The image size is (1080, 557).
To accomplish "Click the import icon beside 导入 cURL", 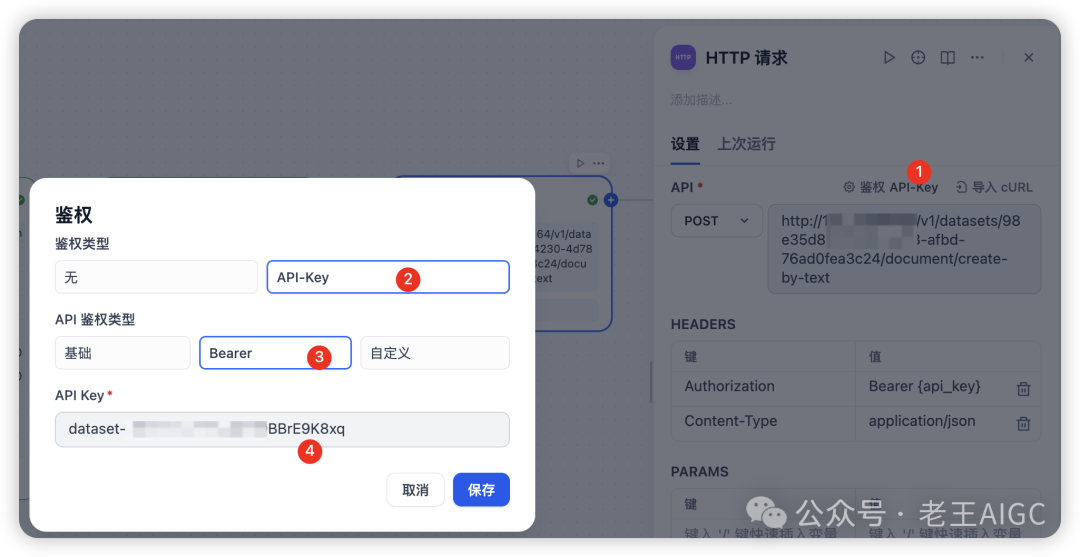I will pyautogui.click(x=962, y=187).
